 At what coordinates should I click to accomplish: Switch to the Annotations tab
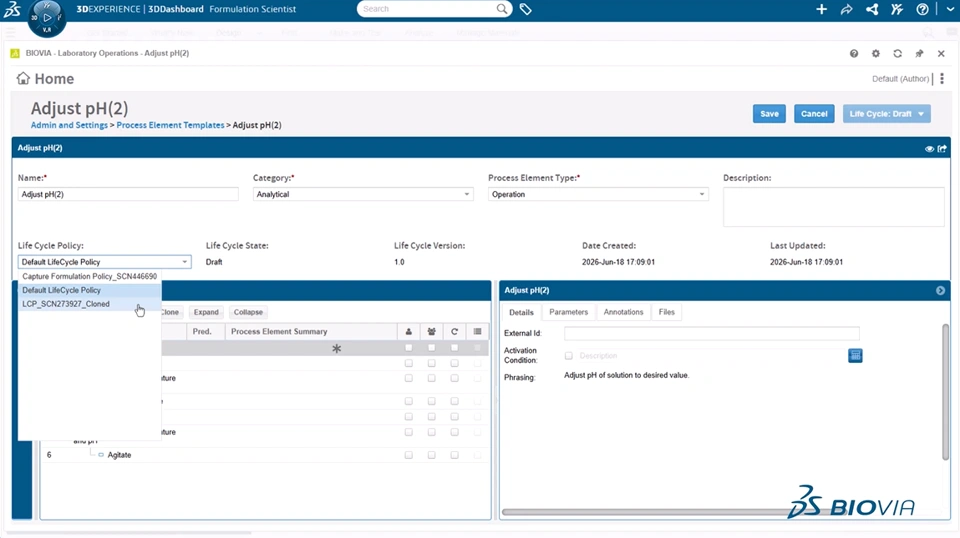tap(623, 312)
